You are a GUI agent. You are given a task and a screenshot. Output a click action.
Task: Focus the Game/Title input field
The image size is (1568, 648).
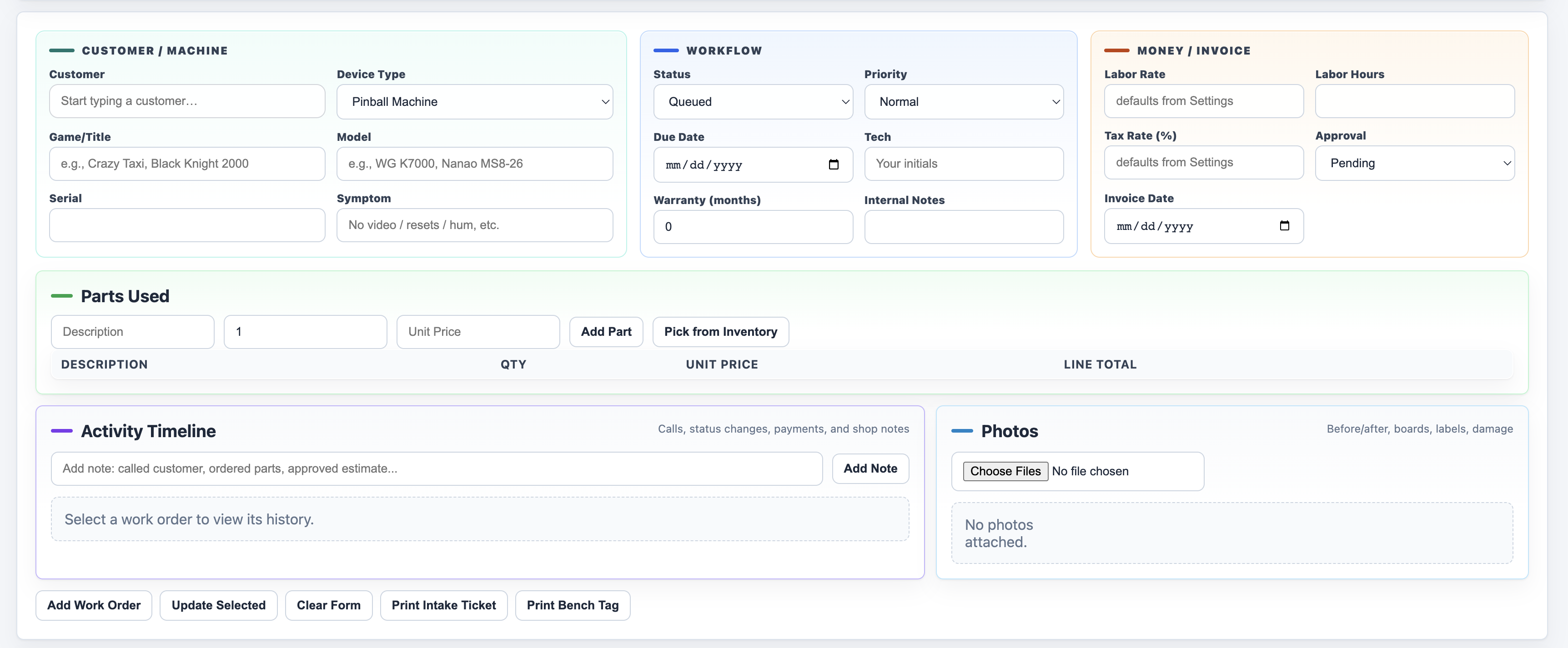187,164
